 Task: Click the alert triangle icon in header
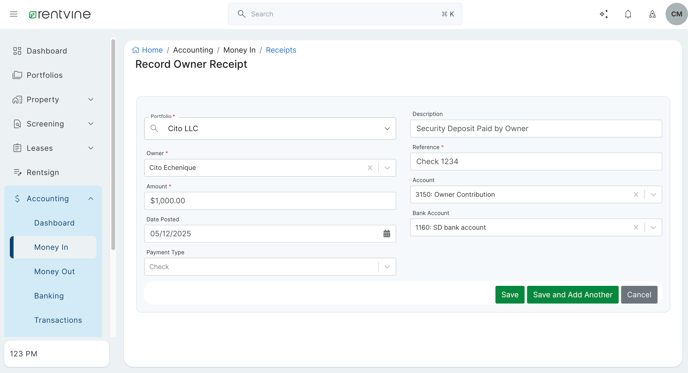click(x=652, y=14)
